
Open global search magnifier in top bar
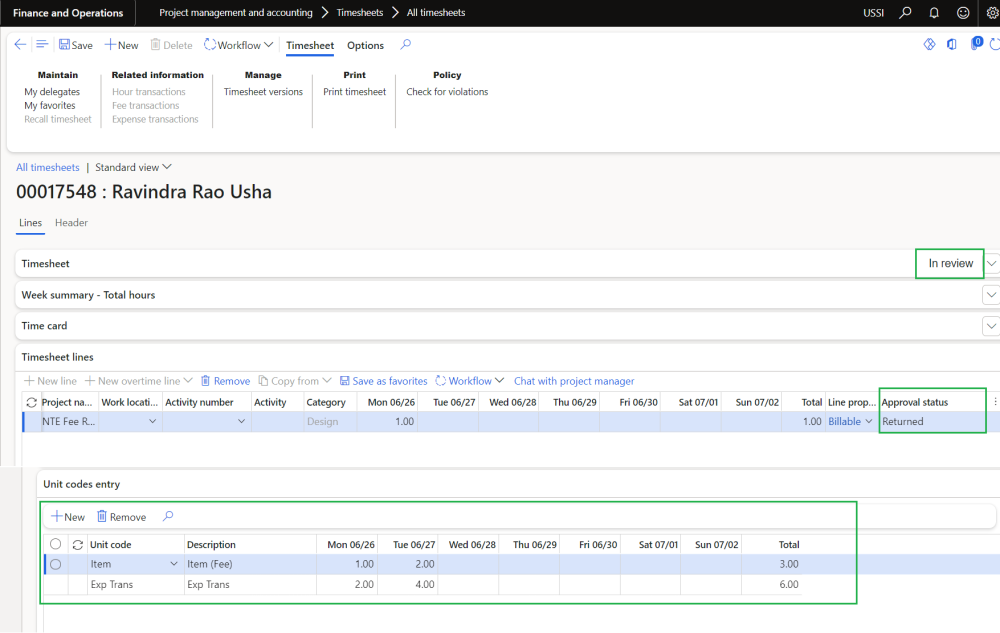coord(905,13)
